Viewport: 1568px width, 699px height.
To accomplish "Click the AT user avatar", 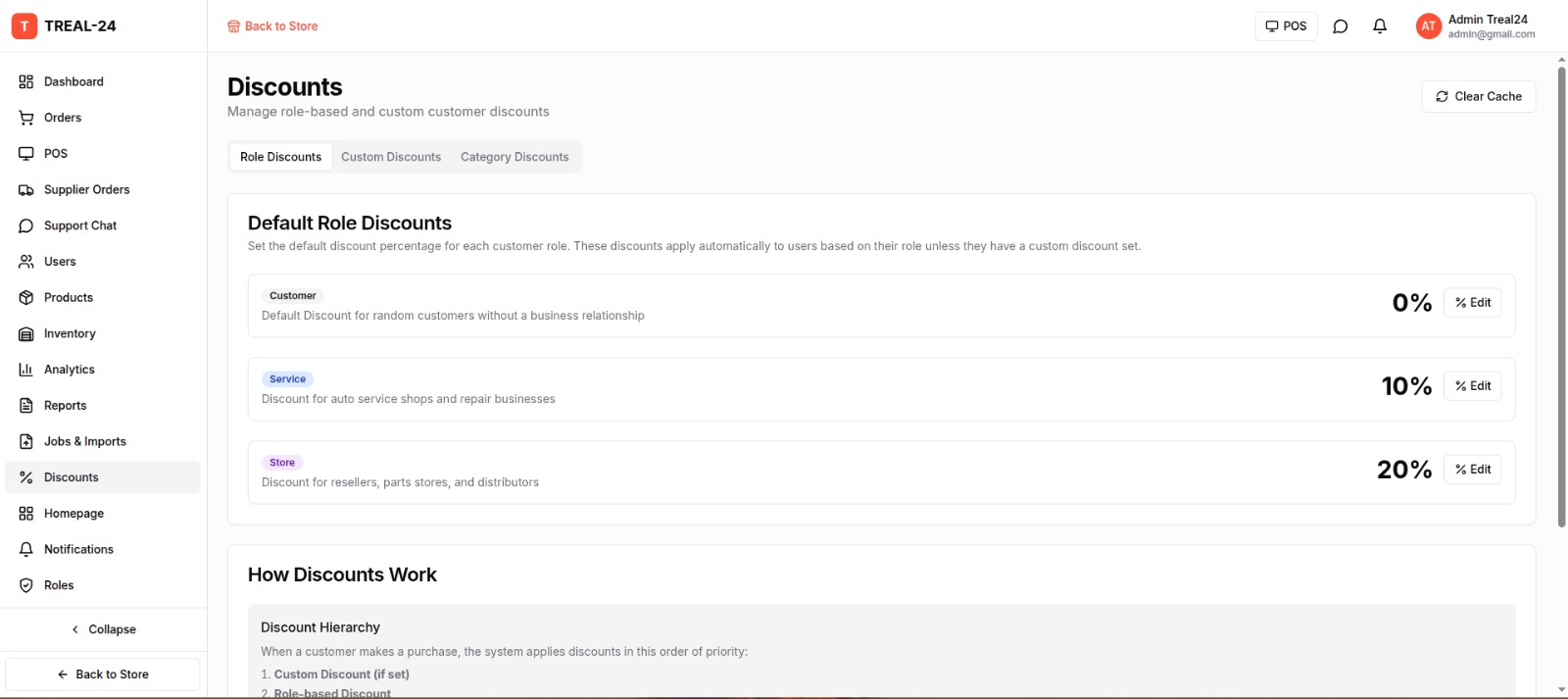I will coord(1429,26).
